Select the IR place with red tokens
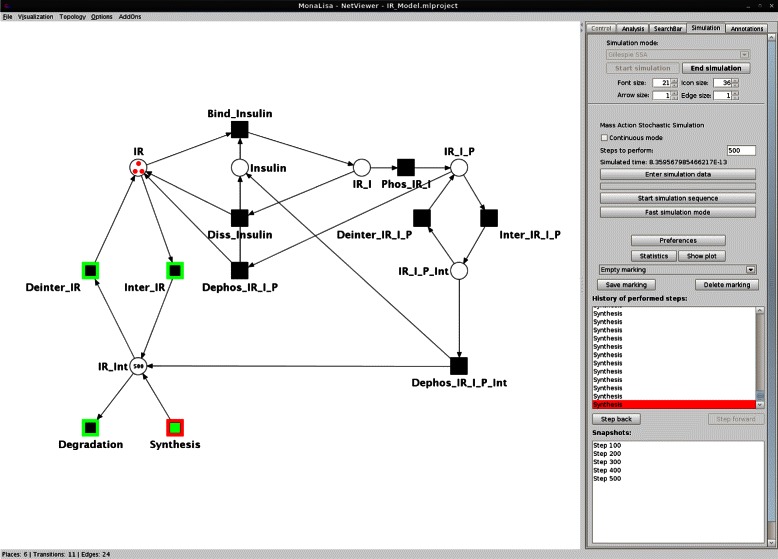The width and height of the screenshot is (778, 559). [140, 168]
